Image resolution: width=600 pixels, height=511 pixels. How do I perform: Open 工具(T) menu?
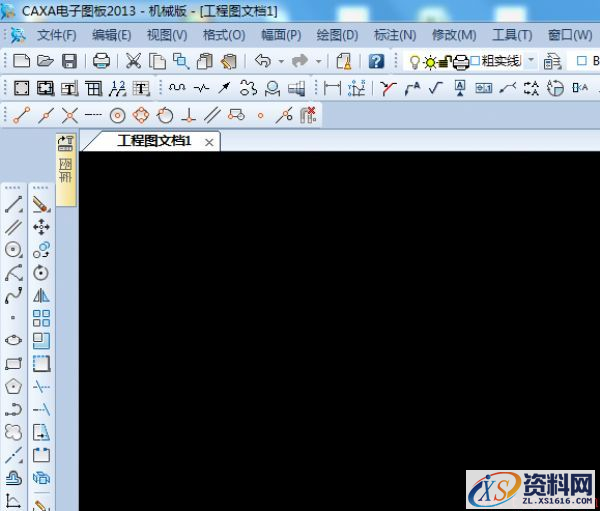pyautogui.click(x=512, y=35)
